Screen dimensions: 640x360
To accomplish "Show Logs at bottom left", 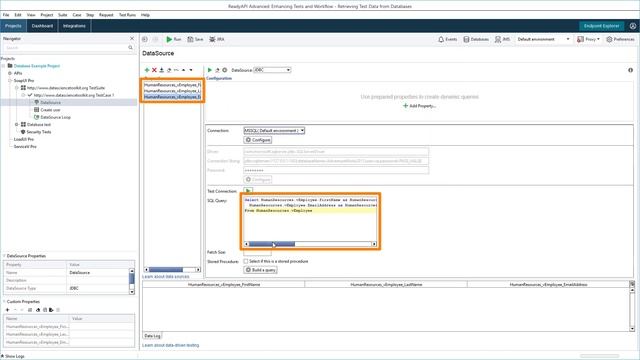I will [x=13, y=356].
